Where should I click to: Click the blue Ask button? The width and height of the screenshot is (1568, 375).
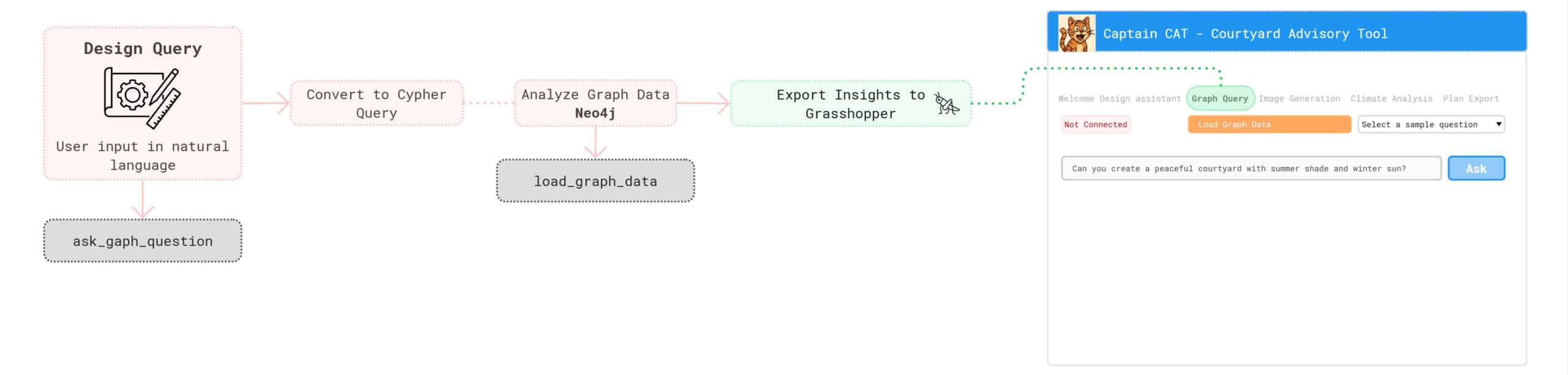[x=1476, y=168]
